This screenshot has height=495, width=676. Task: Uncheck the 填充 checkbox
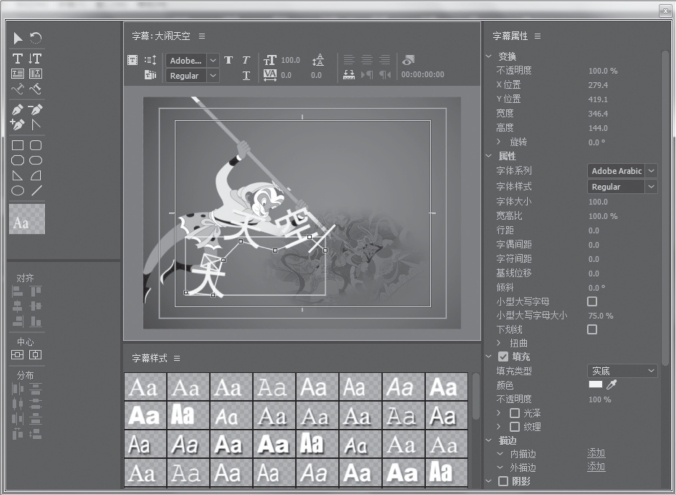[x=503, y=357]
